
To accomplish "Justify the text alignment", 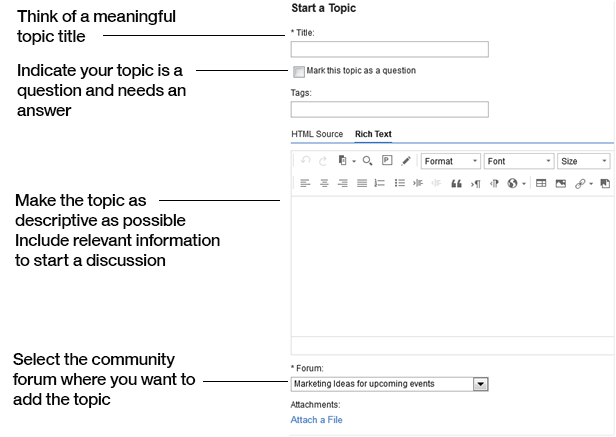I will point(362,184).
